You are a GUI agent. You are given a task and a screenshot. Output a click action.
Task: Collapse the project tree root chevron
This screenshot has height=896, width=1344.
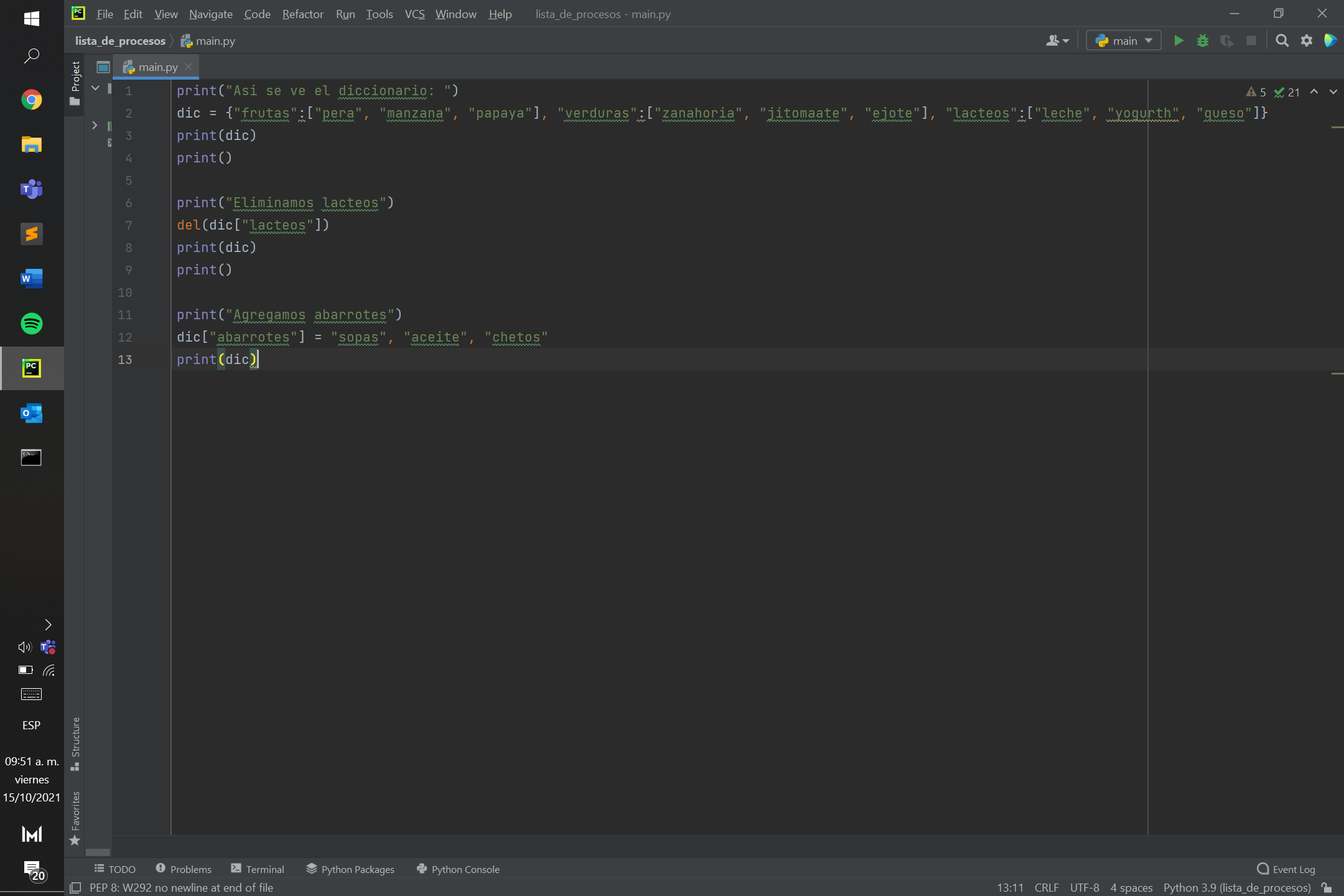click(x=95, y=88)
